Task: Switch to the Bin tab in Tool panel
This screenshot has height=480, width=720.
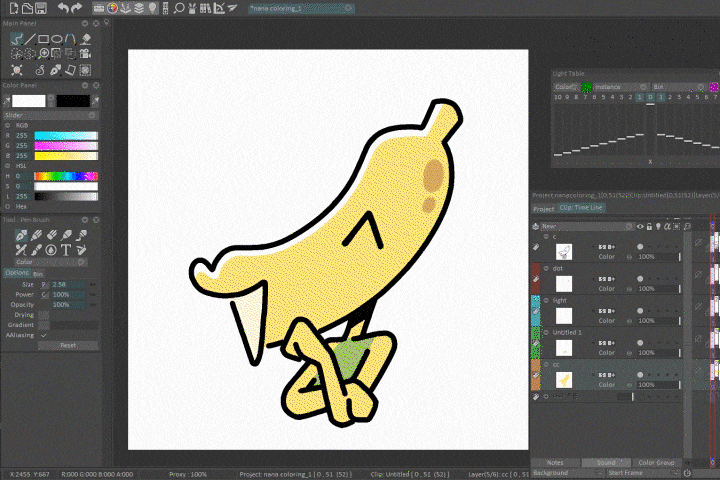Action: pyautogui.click(x=38, y=274)
